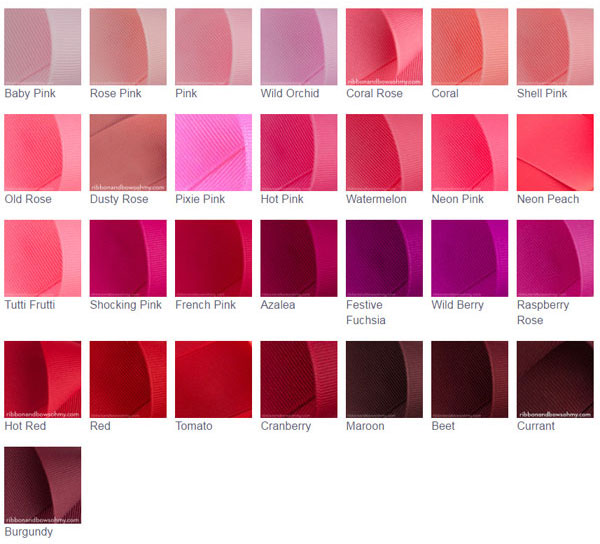Select the Pixie Pink swatch image
Screen dimensions: 600x544
(x=214, y=152)
